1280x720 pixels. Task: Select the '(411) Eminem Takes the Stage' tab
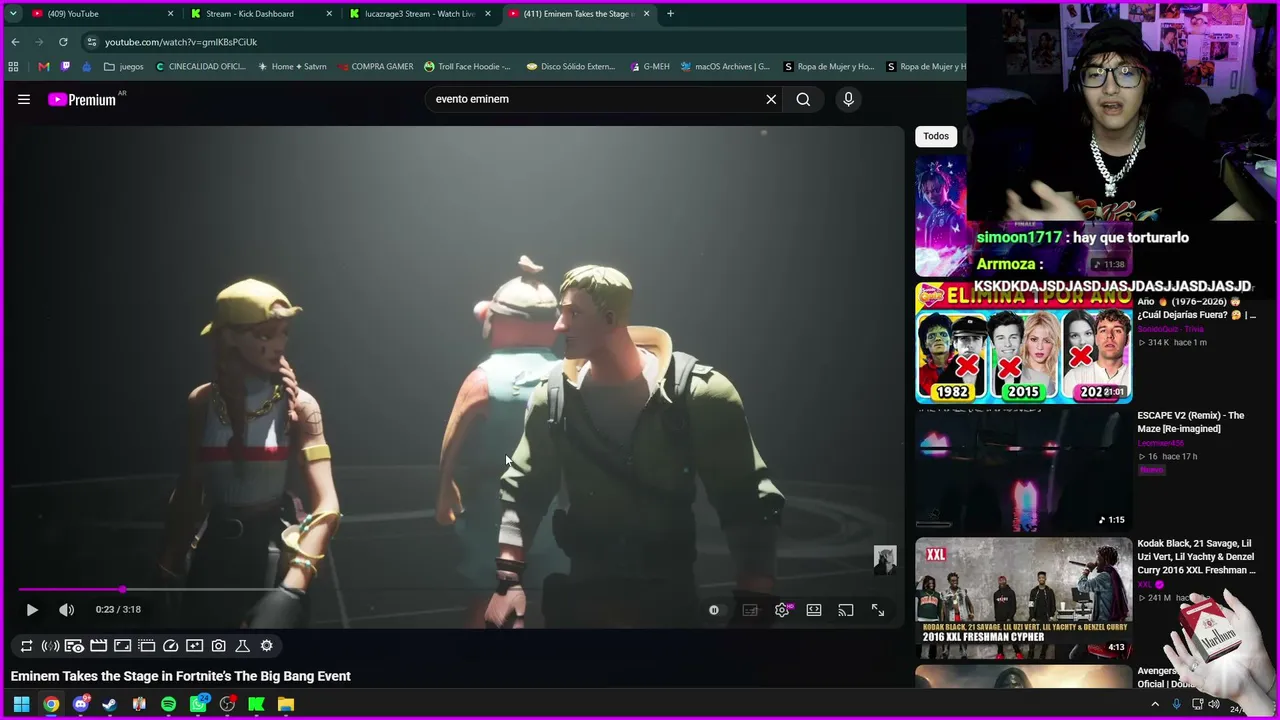point(580,14)
